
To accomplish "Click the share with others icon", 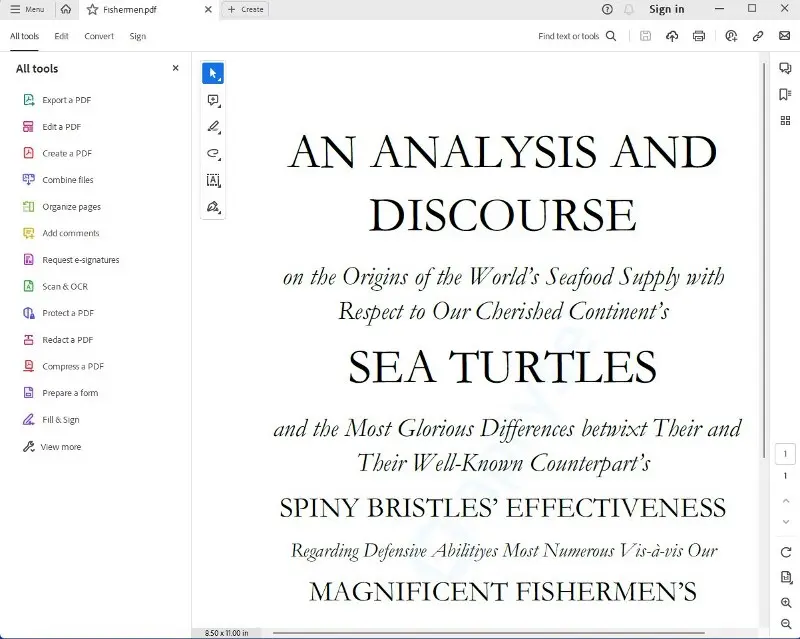I will click(731, 36).
